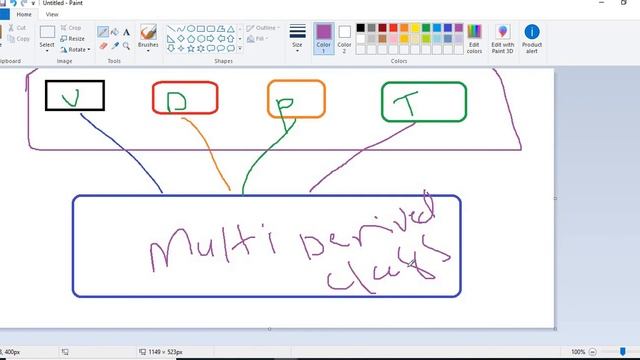Select the Text tool
Screen dimensions: 640x360
click(x=127, y=32)
